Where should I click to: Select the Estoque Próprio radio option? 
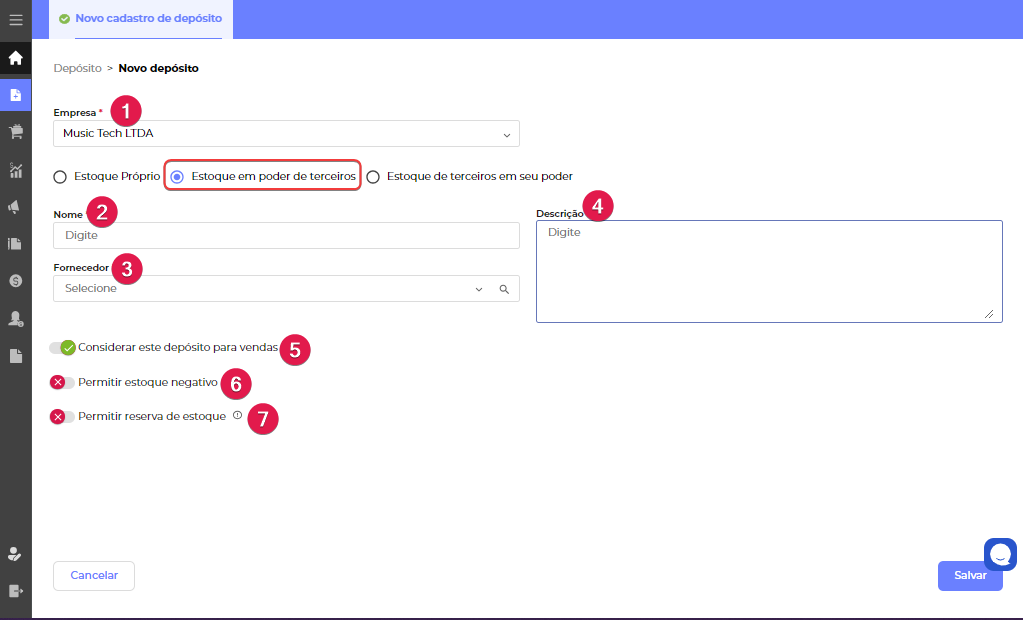pos(60,177)
